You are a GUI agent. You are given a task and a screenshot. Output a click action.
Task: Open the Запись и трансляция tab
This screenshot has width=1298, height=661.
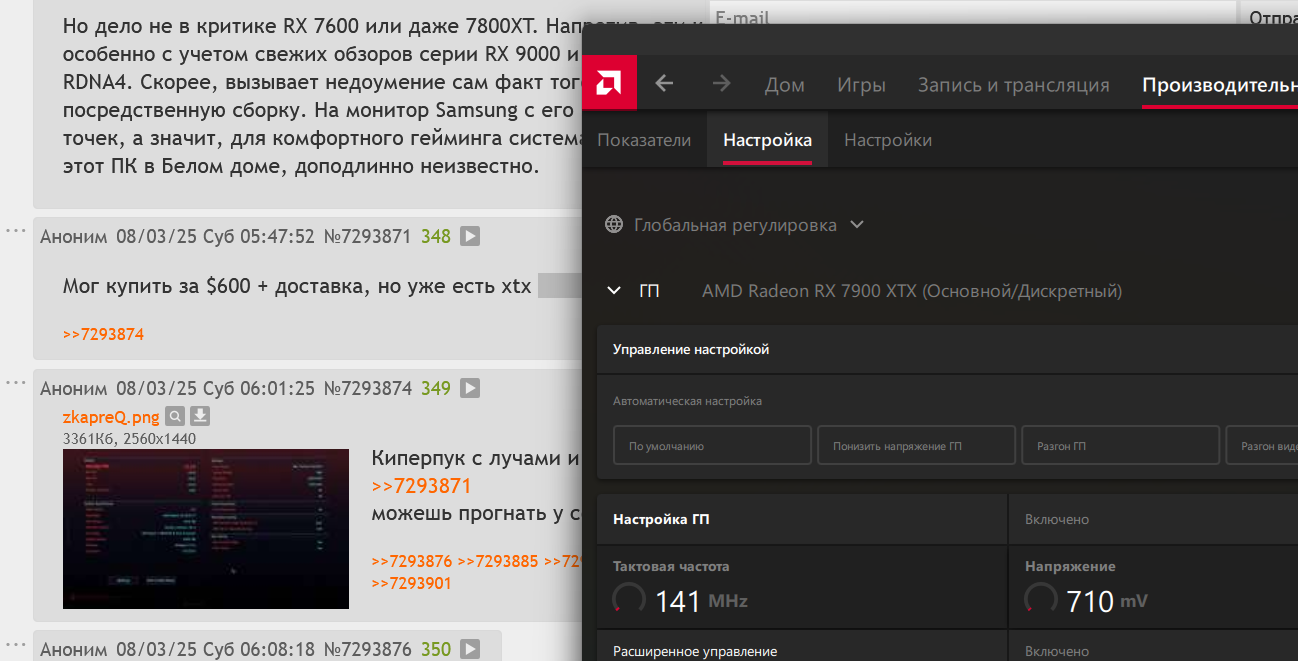(x=1014, y=85)
